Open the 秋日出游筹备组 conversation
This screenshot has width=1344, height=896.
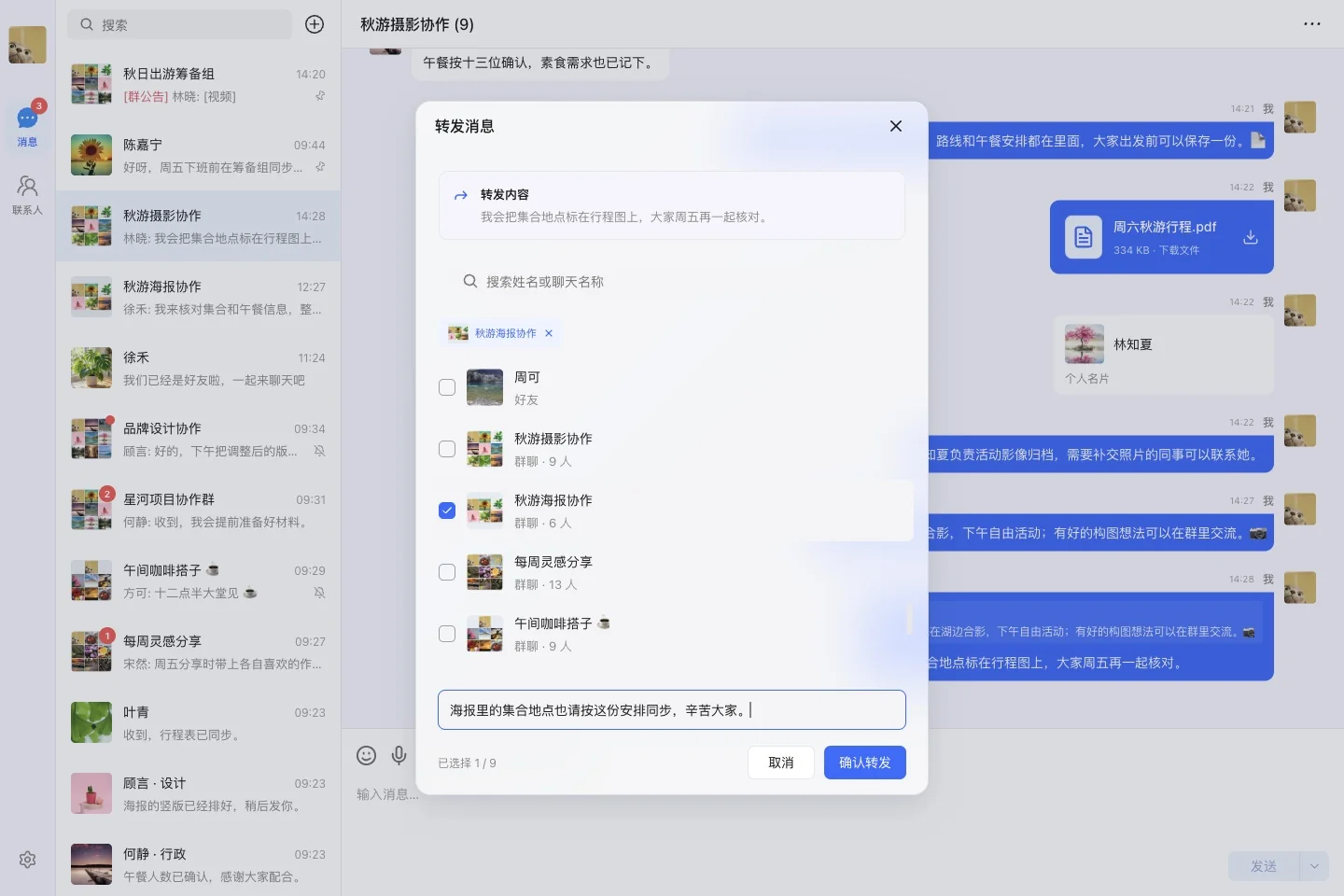coord(198,84)
